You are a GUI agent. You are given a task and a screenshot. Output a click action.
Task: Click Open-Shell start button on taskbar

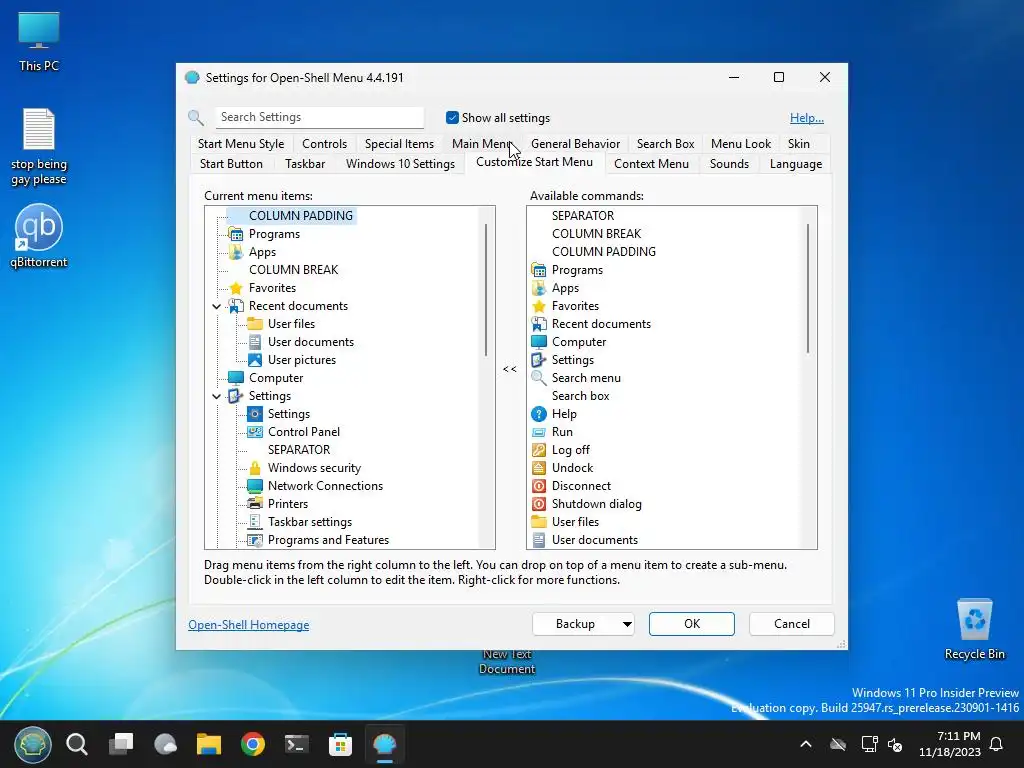pyautogui.click(x=33, y=744)
